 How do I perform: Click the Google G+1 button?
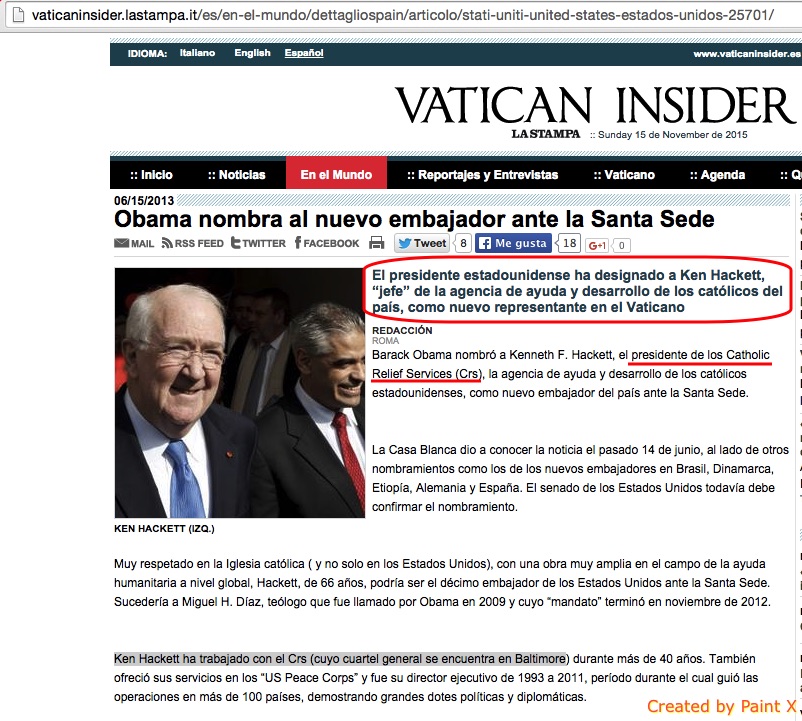[x=597, y=245]
